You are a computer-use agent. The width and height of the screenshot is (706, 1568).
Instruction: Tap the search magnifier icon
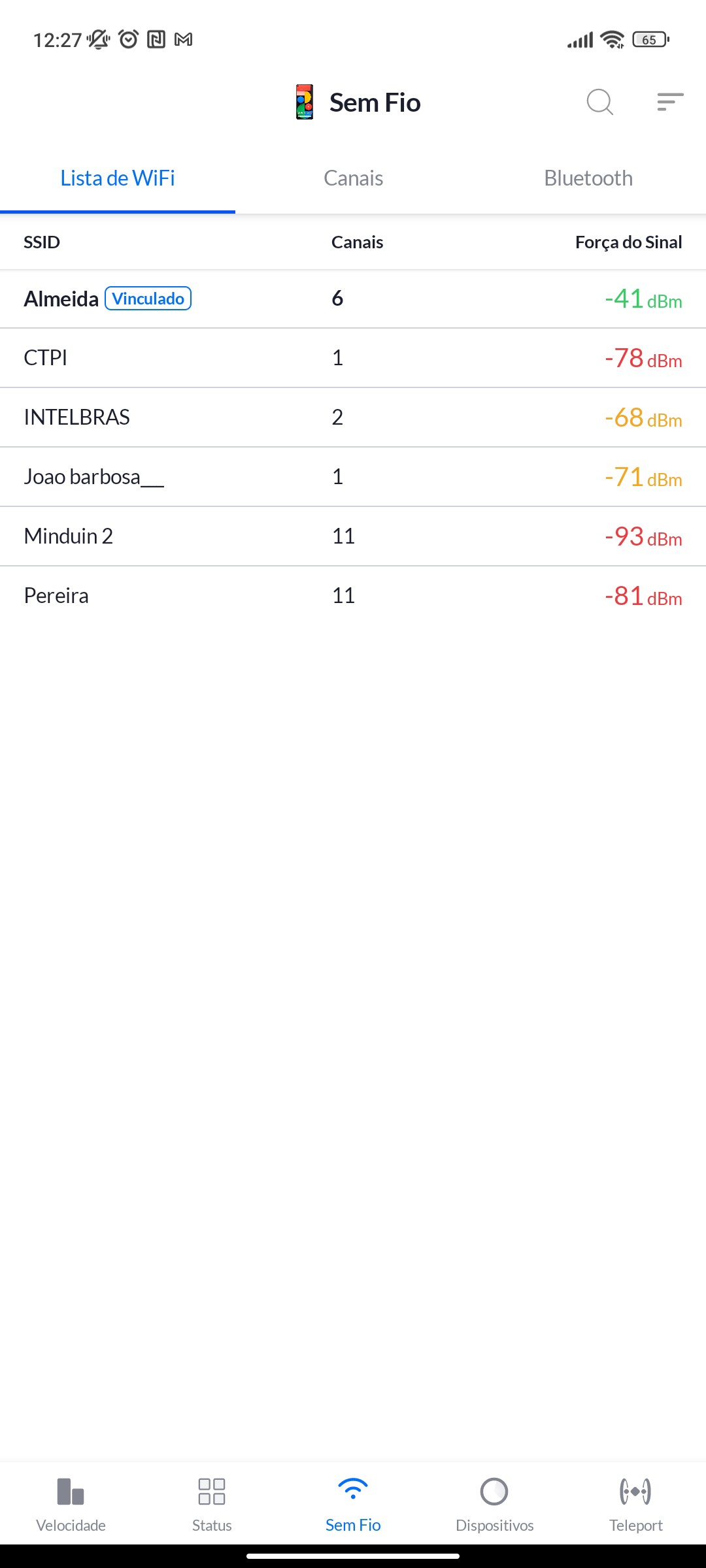(599, 102)
